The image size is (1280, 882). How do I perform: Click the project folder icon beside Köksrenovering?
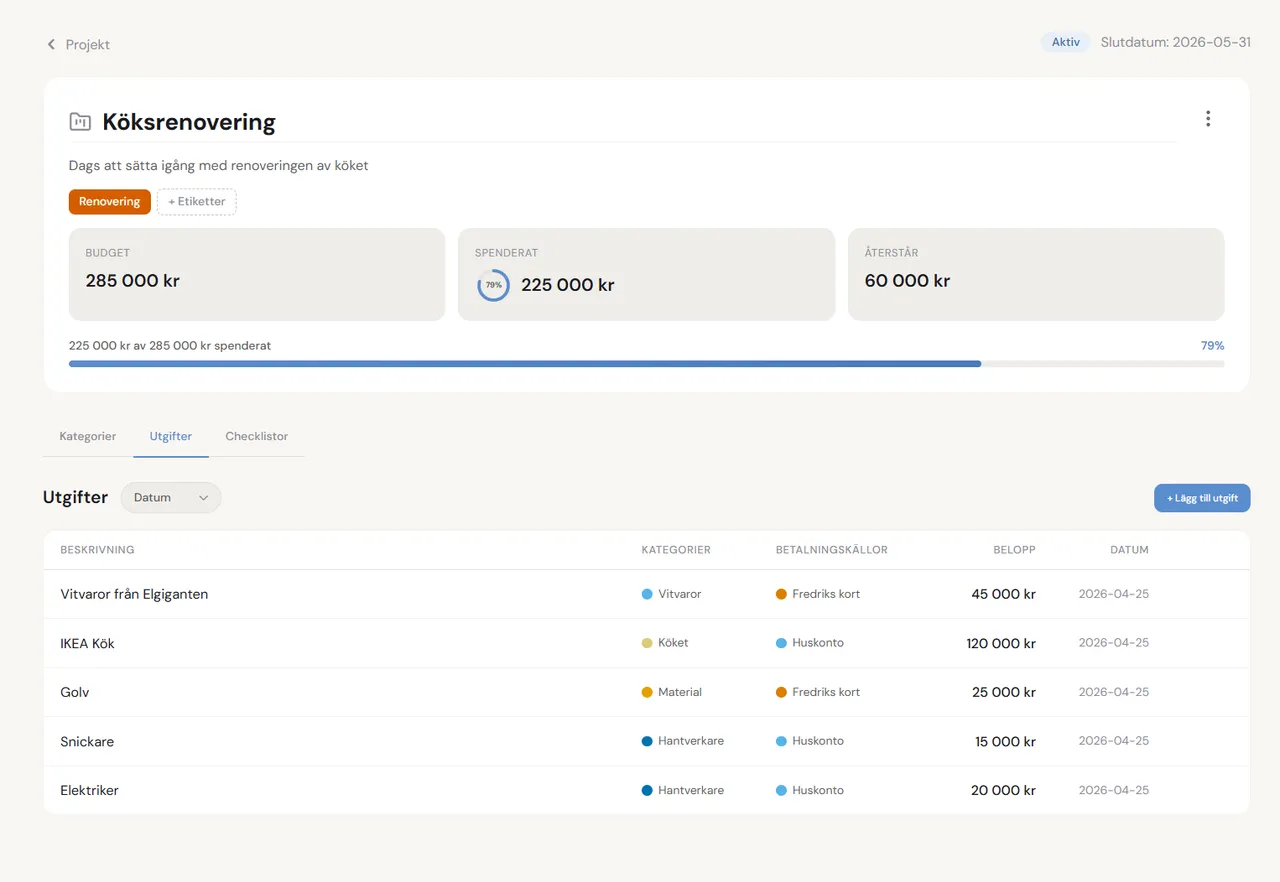click(80, 122)
